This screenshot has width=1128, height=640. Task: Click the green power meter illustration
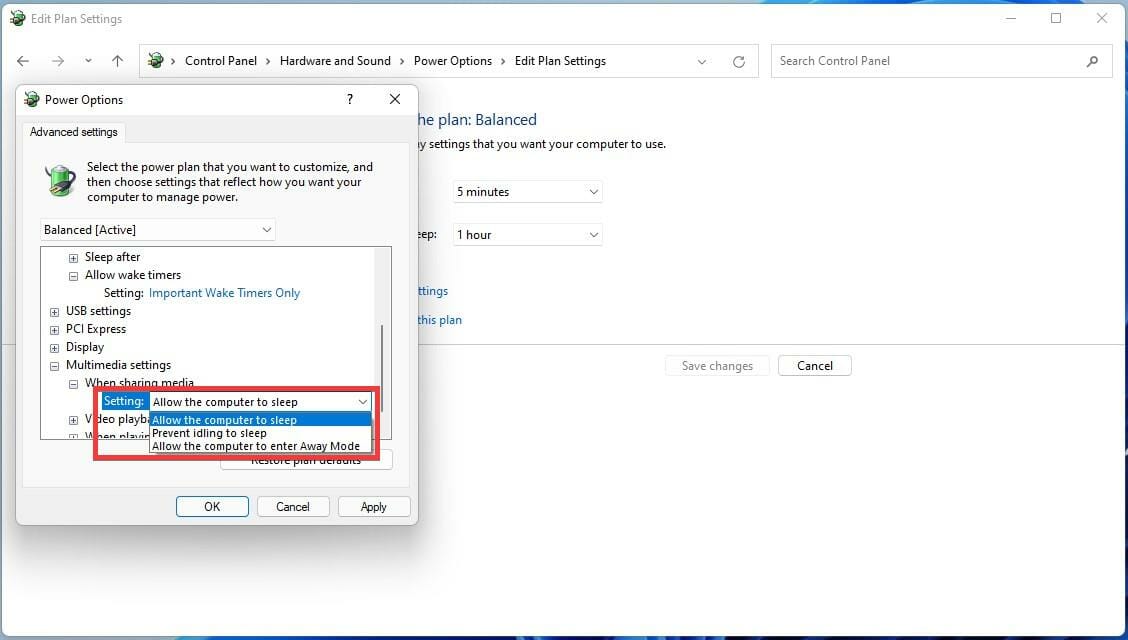coord(59,182)
